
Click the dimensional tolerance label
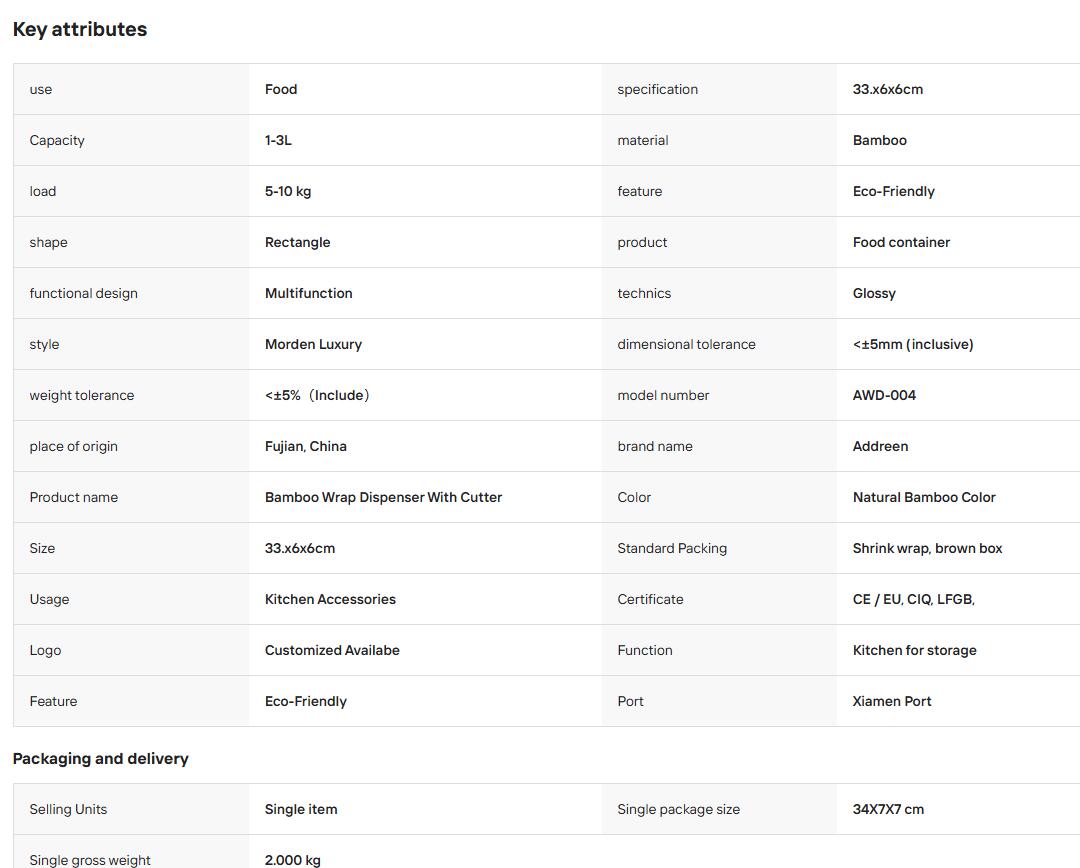687,344
